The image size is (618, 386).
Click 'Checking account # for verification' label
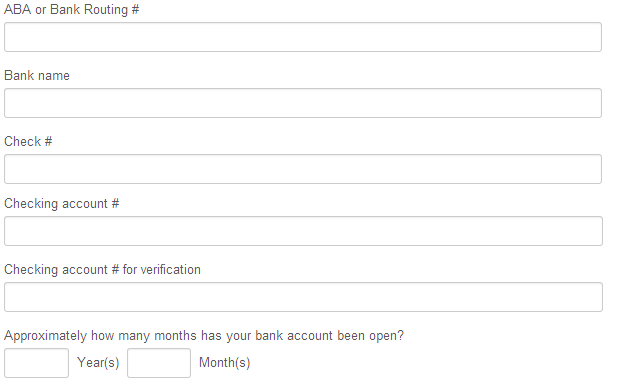point(102,269)
